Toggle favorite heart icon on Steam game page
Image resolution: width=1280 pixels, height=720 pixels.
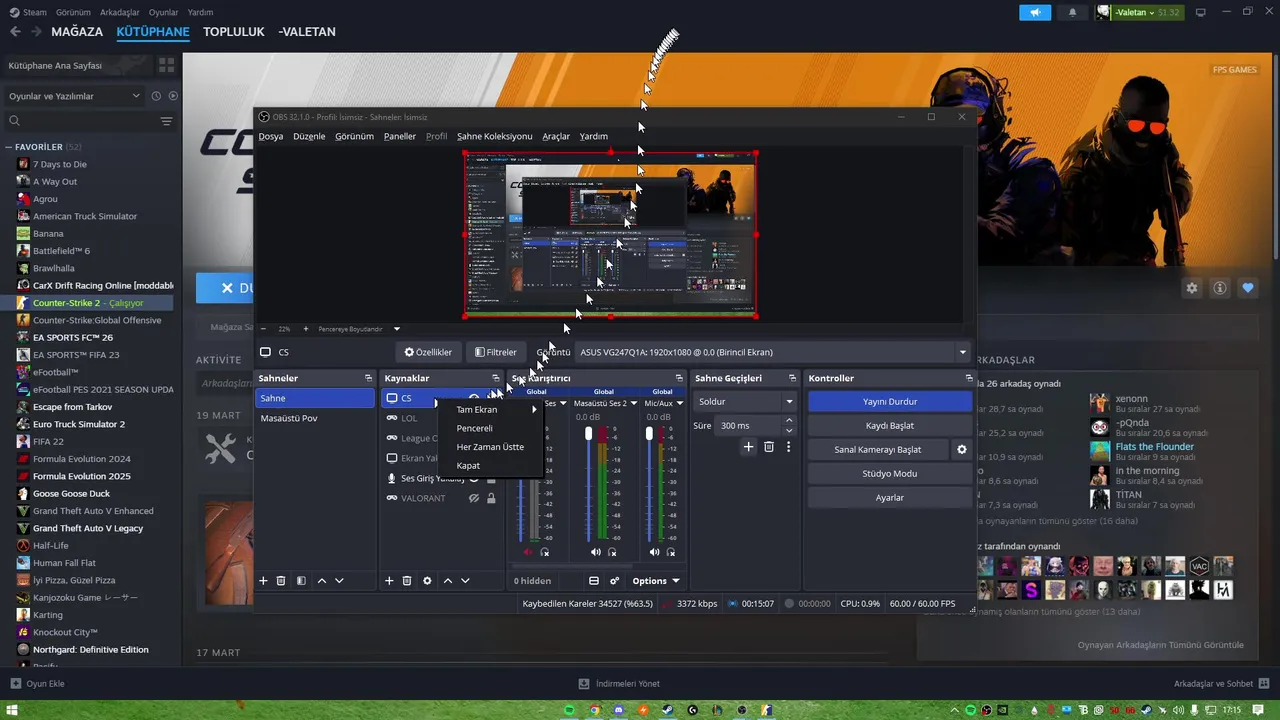[1248, 288]
